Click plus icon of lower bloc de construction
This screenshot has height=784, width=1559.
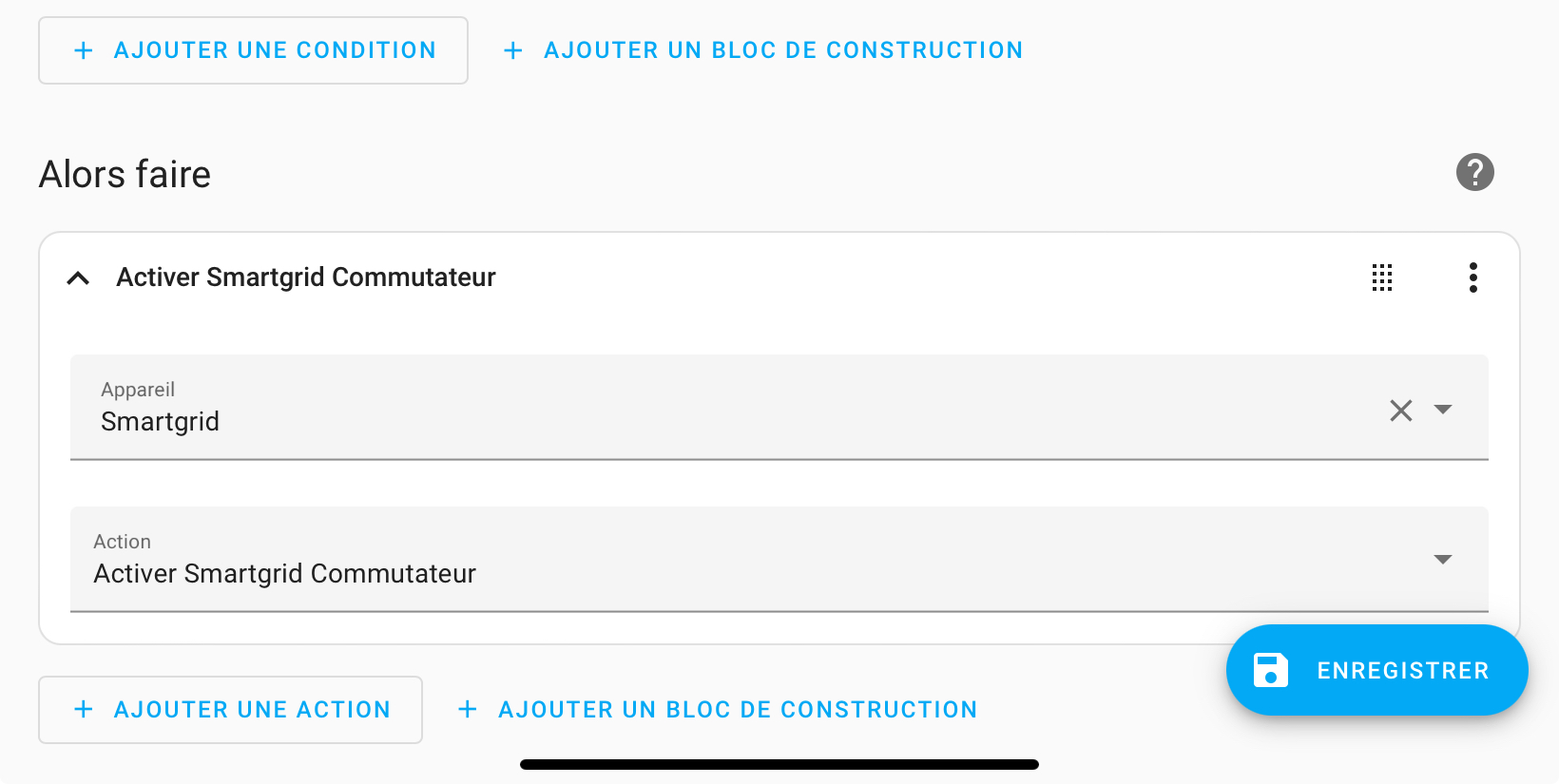click(468, 709)
